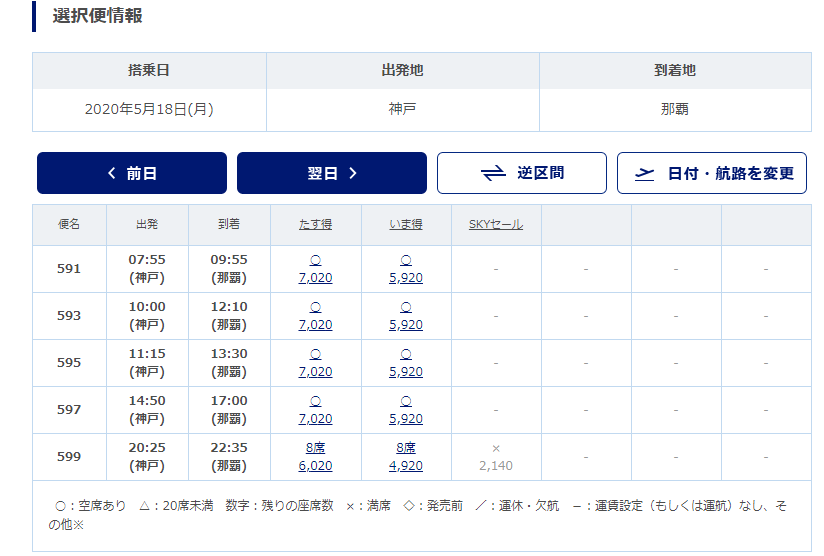The height and width of the screenshot is (556, 824).
Task: Click arrival time 12:10 (那覇)
Action: click(229, 316)
